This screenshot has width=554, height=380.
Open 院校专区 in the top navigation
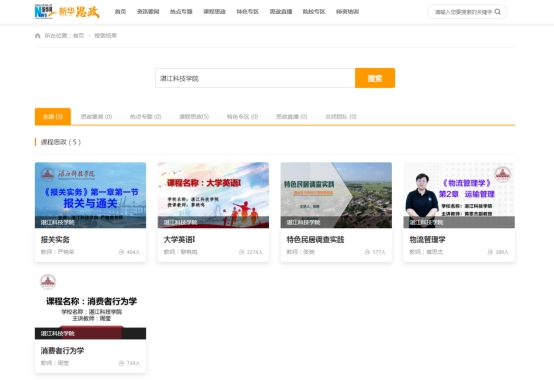[x=314, y=12]
